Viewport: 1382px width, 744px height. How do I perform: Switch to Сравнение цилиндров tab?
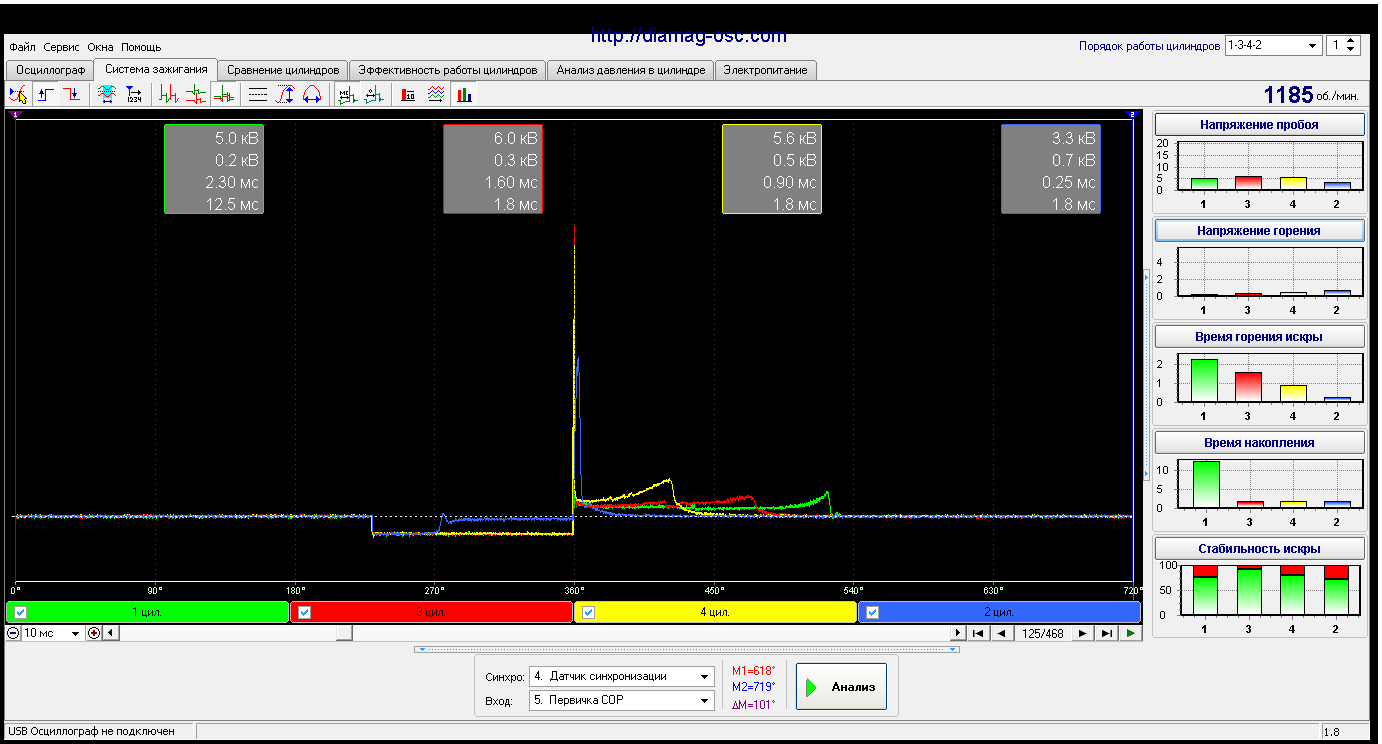coord(284,70)
